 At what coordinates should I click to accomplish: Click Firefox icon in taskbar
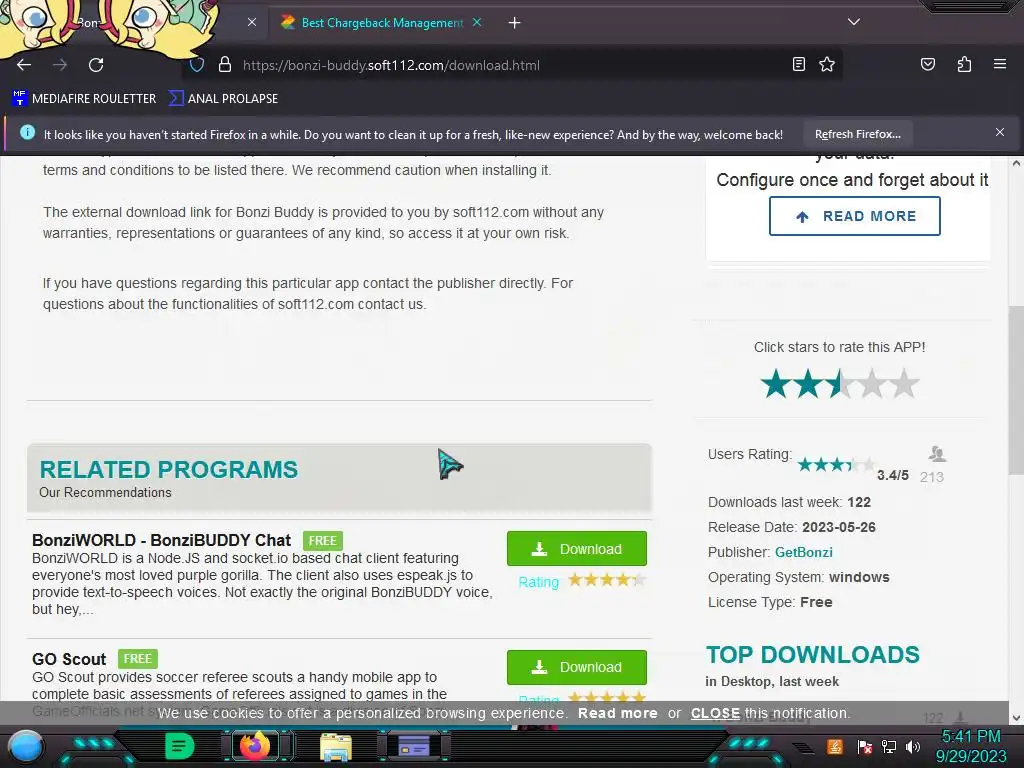(x=255, y=746)
